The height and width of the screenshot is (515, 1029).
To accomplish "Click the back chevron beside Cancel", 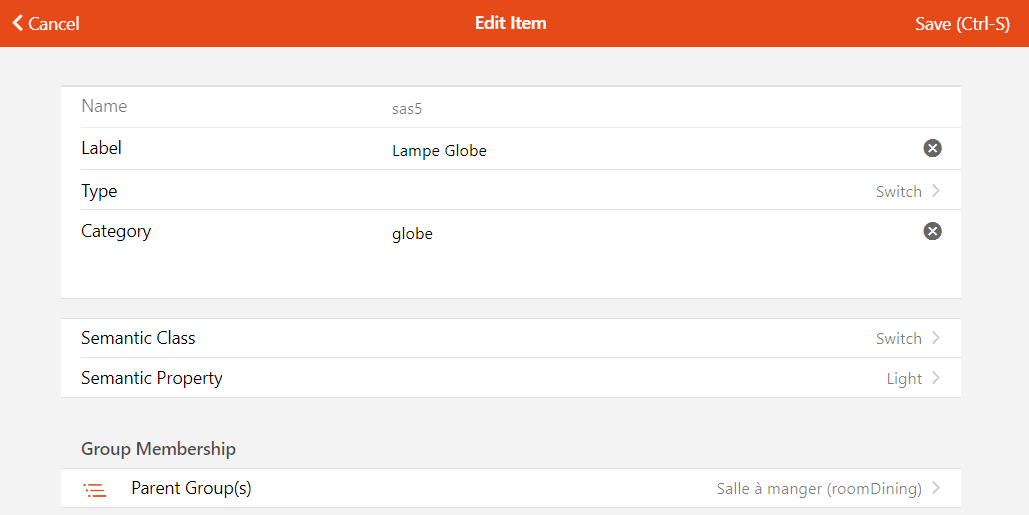I will click(17, 23).
